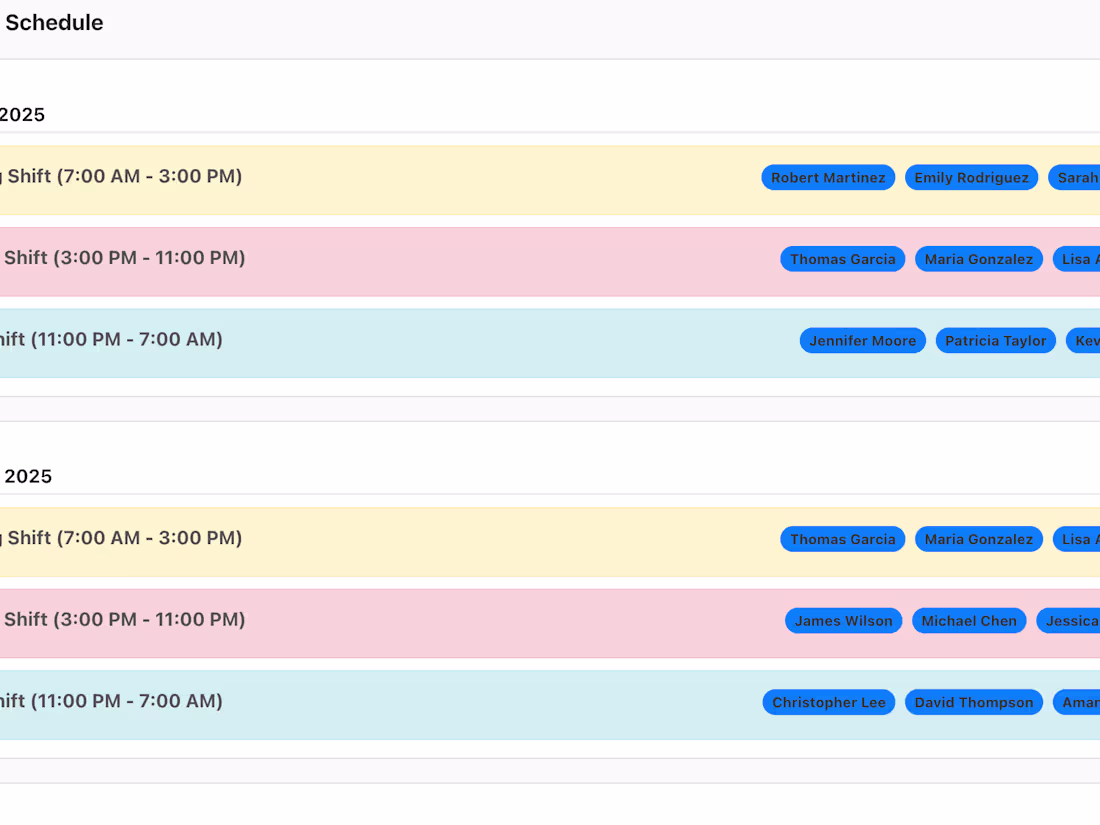Viewport: 1100px width, 825px height.
Task: Click Patricia Taylor's assignment badge
Action: tap(995, 340)
